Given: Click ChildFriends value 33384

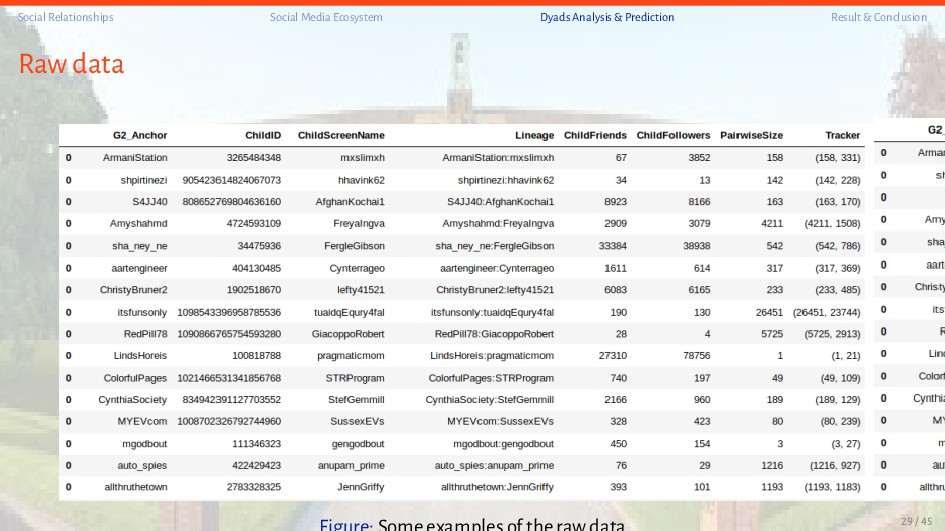Looking at the screenshot, I should (612, 245).
